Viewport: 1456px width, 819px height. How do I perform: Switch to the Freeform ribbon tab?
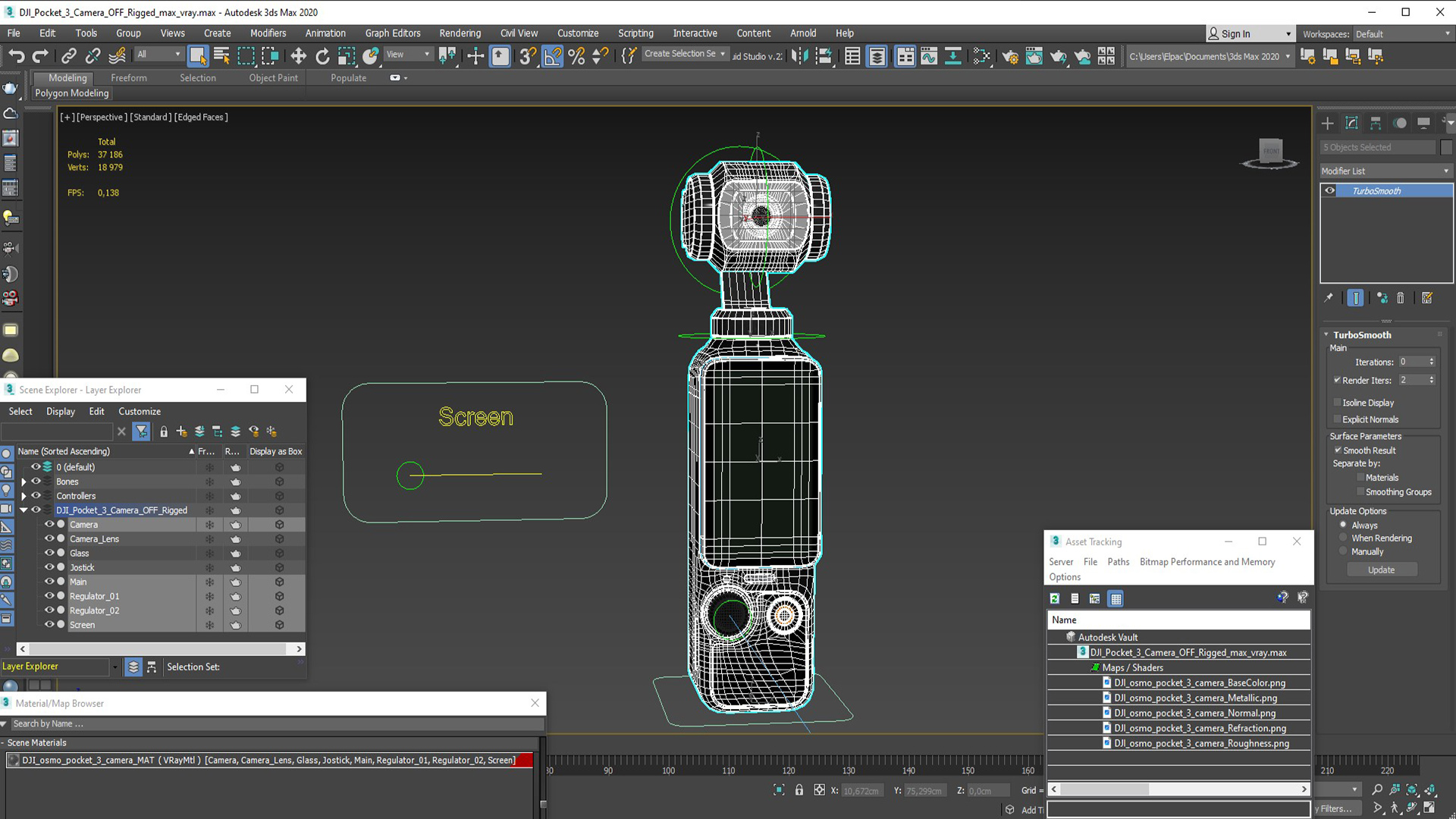[x=129, y=78]
